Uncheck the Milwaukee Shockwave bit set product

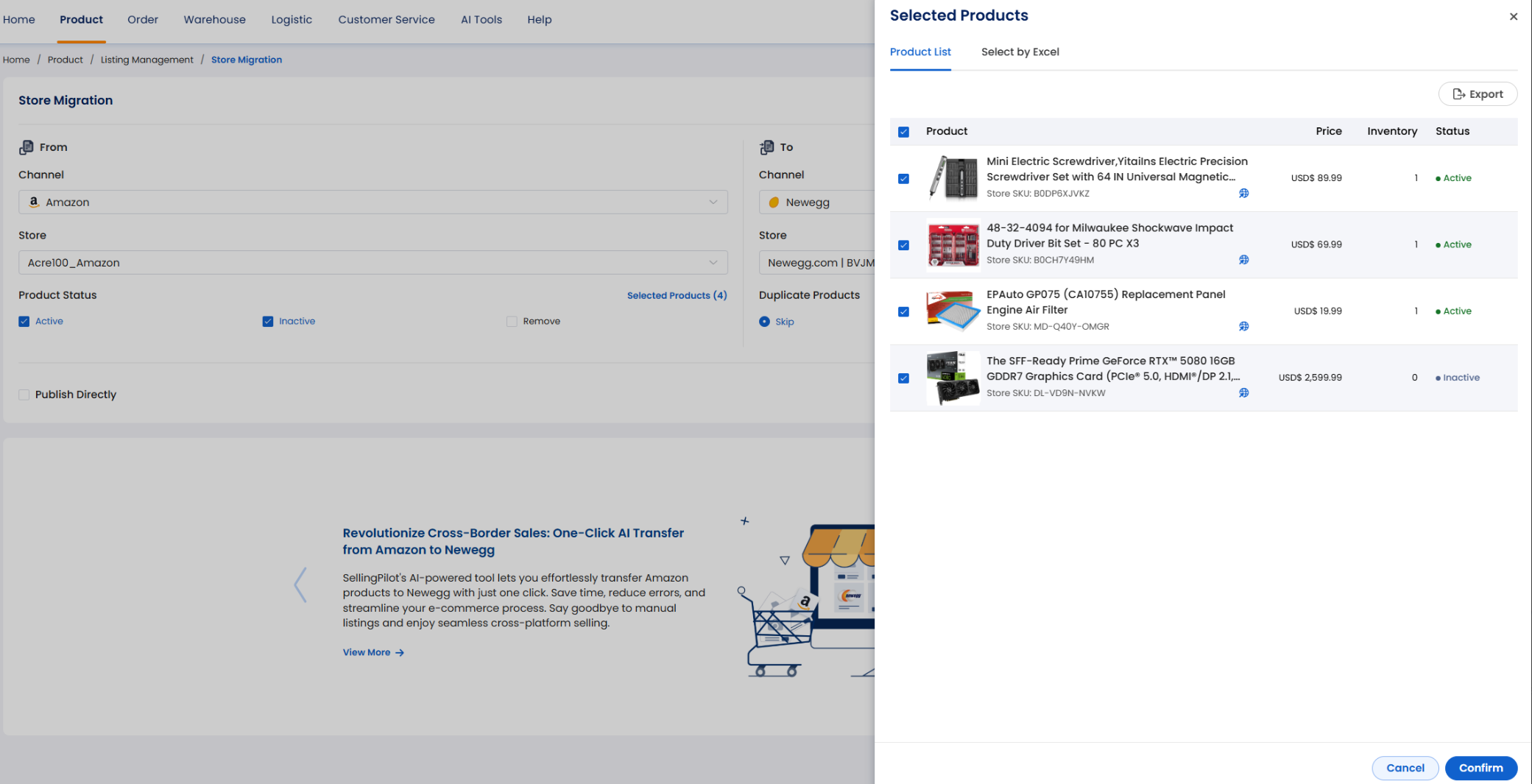point(903,245)
